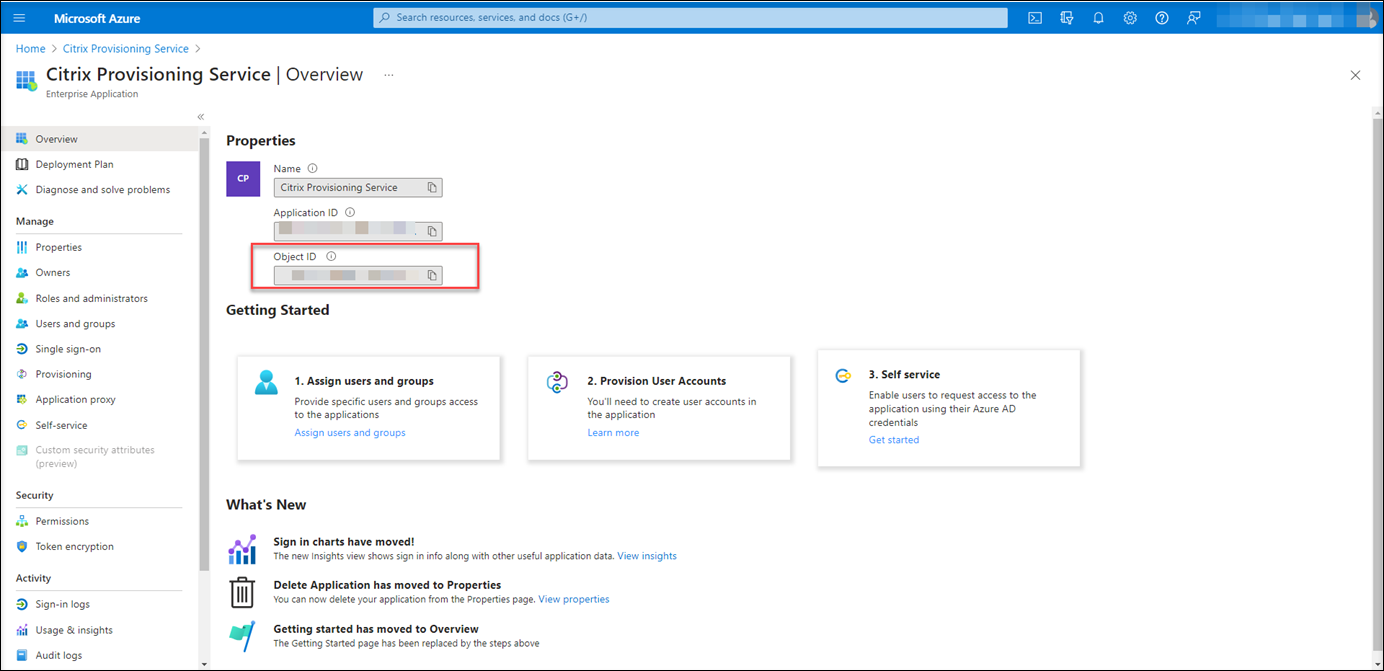Go to Home breadcrumb

click(x=30, y=48)
